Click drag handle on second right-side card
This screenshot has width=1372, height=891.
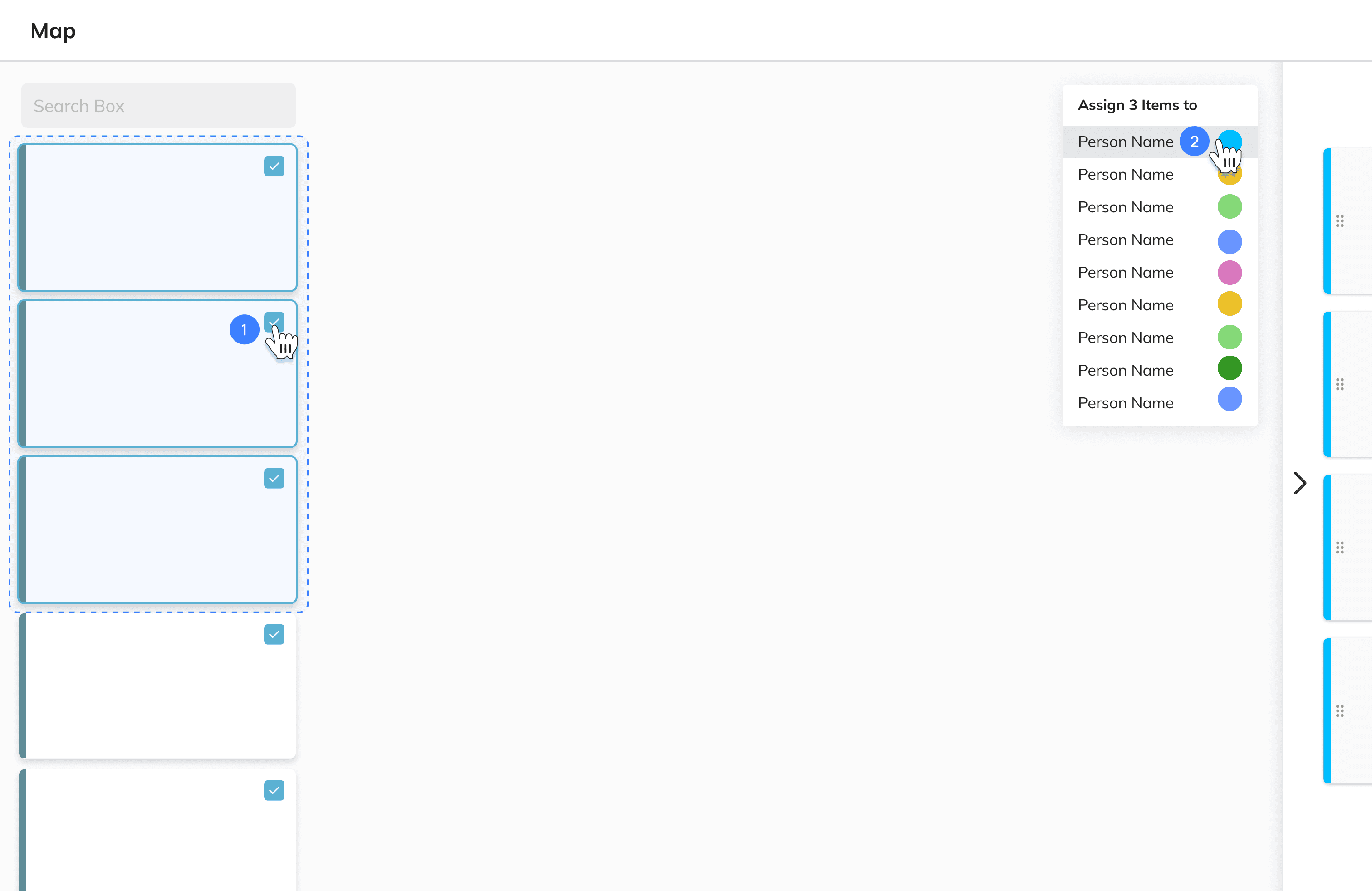click(x=1340, y=384)
